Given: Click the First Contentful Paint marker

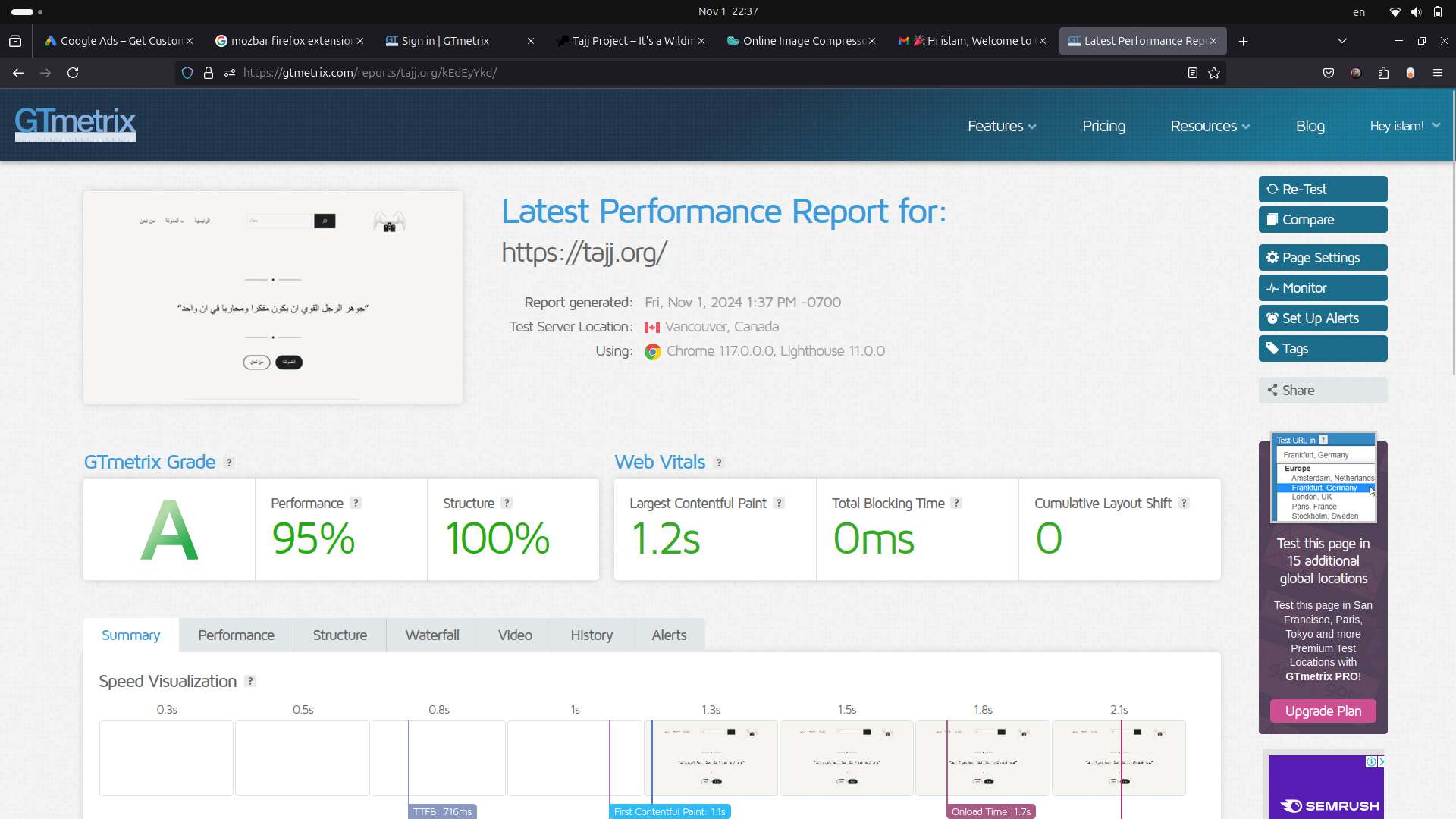Looking at the screenshot, I should [x=670, y=811].
